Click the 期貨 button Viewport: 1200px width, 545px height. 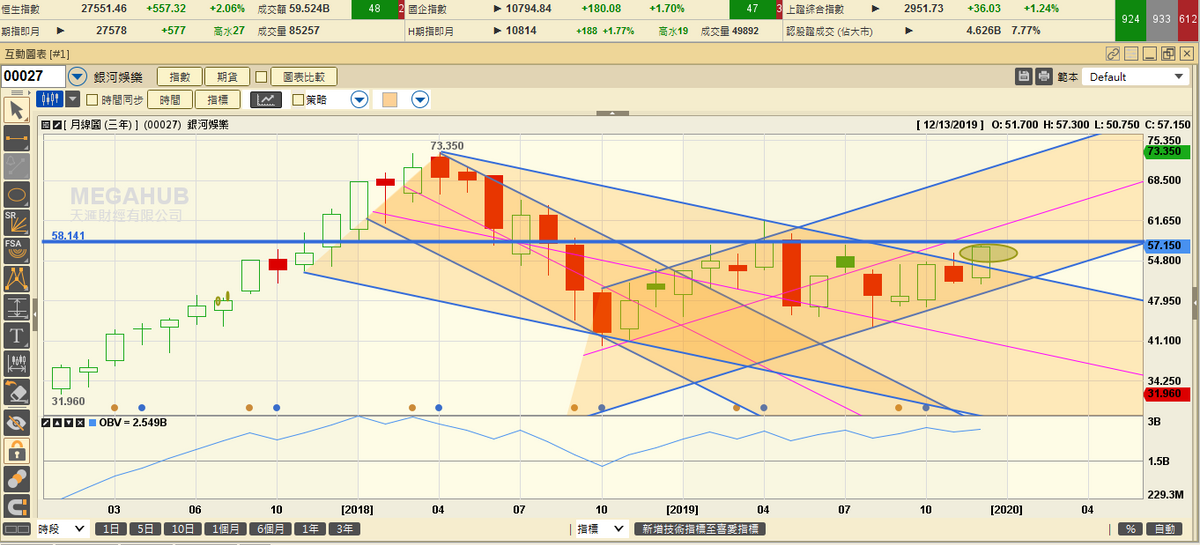click(227, 76)
